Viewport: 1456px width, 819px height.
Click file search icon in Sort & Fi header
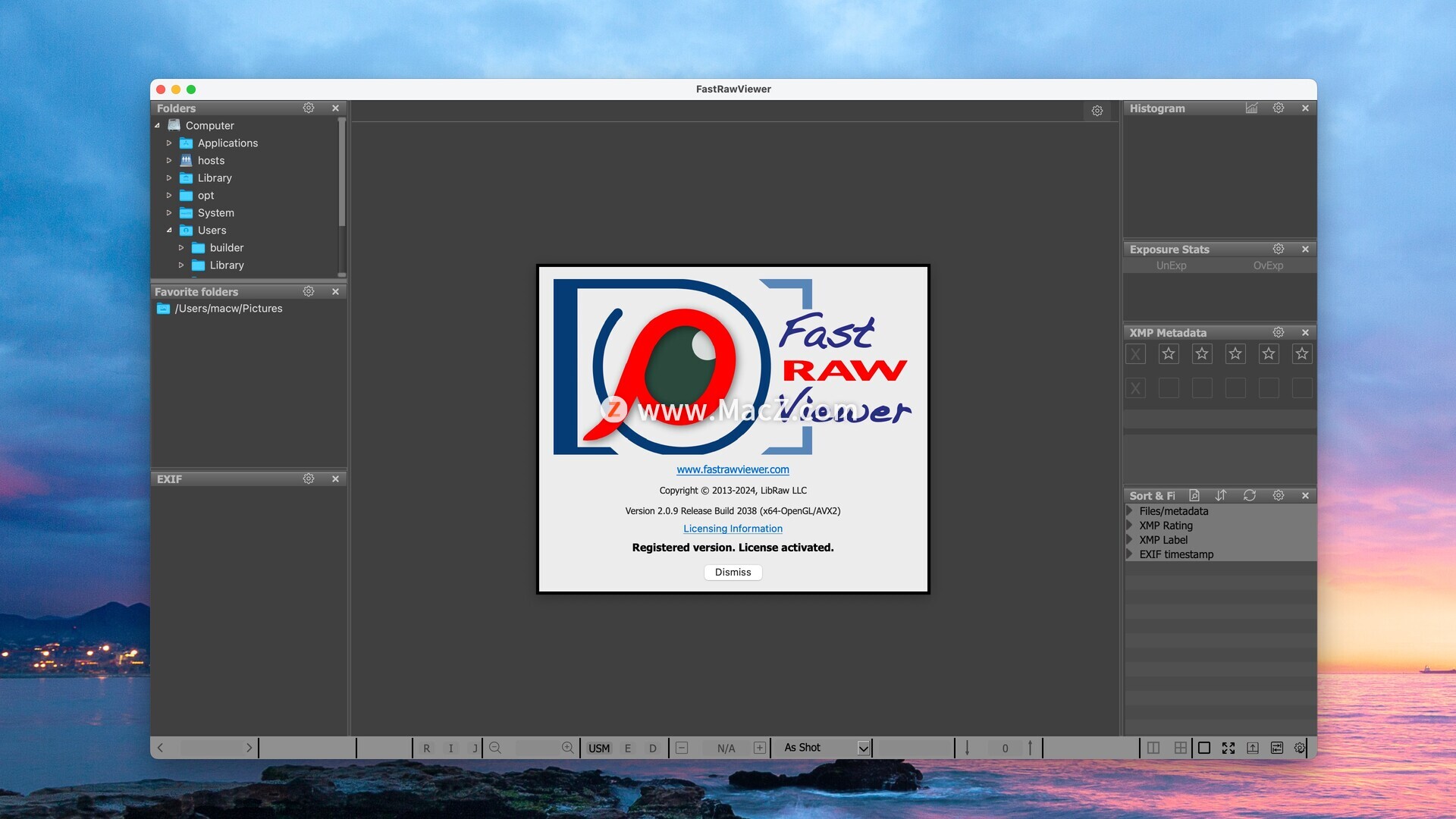[x=1194, y=495]
